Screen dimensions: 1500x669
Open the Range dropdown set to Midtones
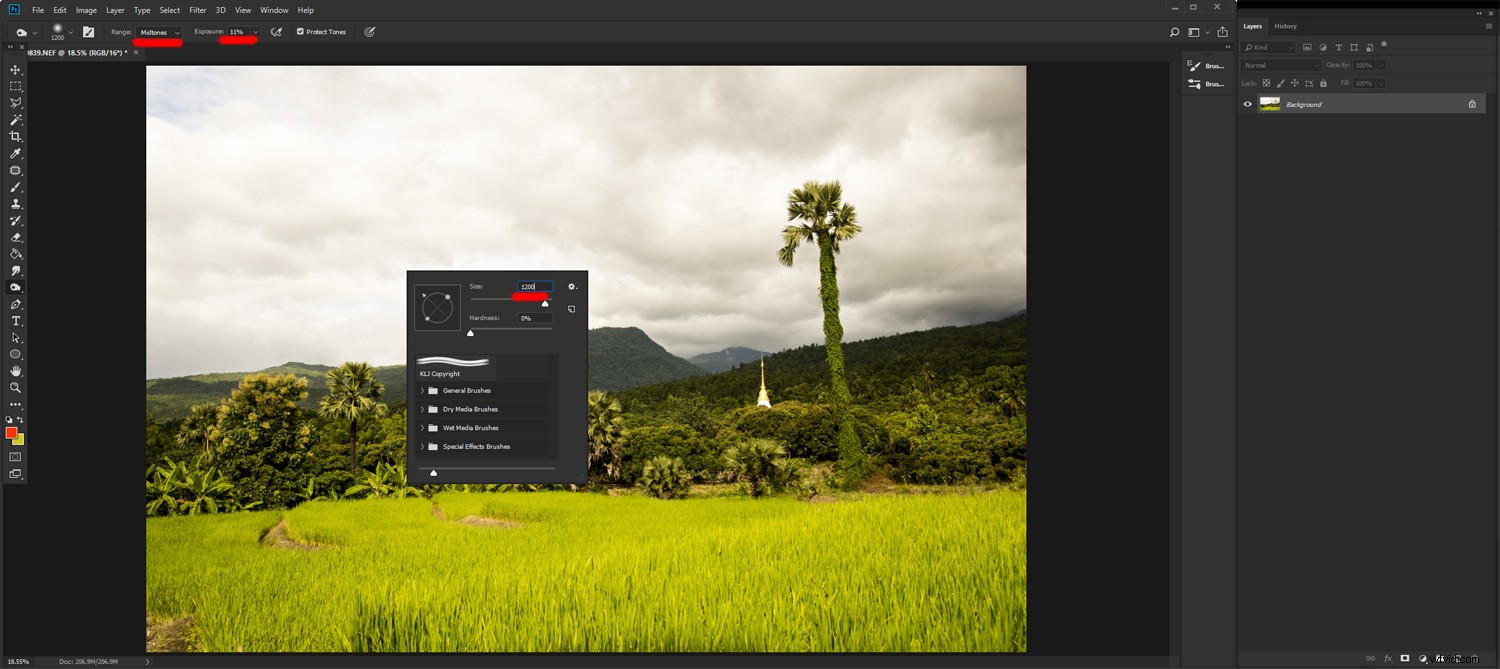point(157,31)
